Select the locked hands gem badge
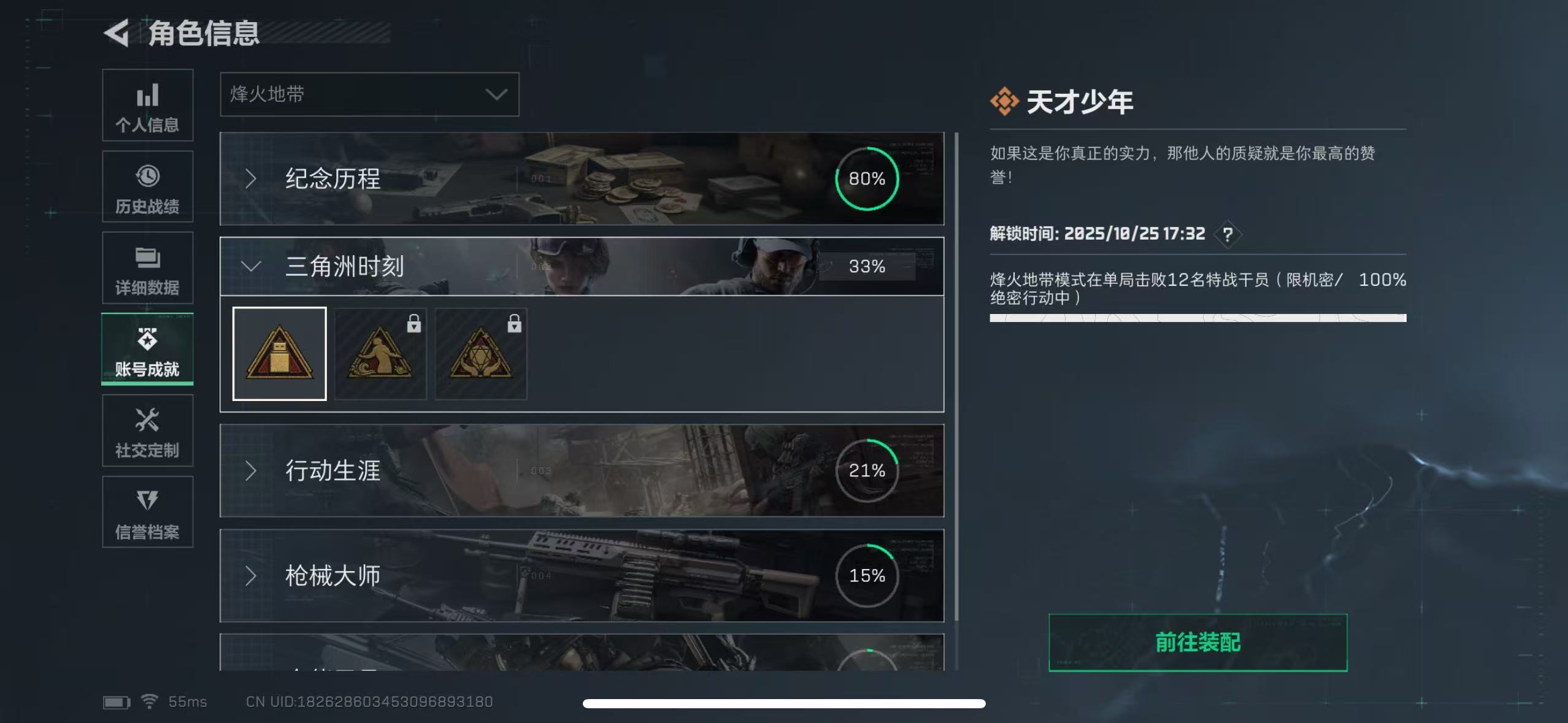The width and height of the screenshot is (1568, 723). coord(481,354)
